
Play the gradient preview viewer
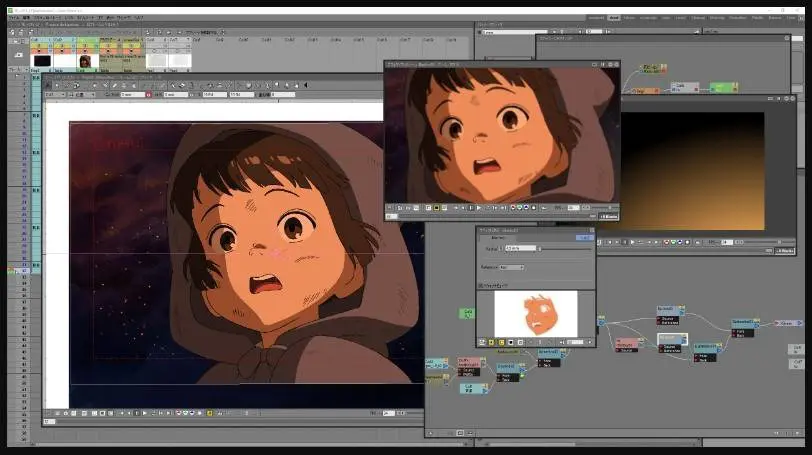coord(633,242)
